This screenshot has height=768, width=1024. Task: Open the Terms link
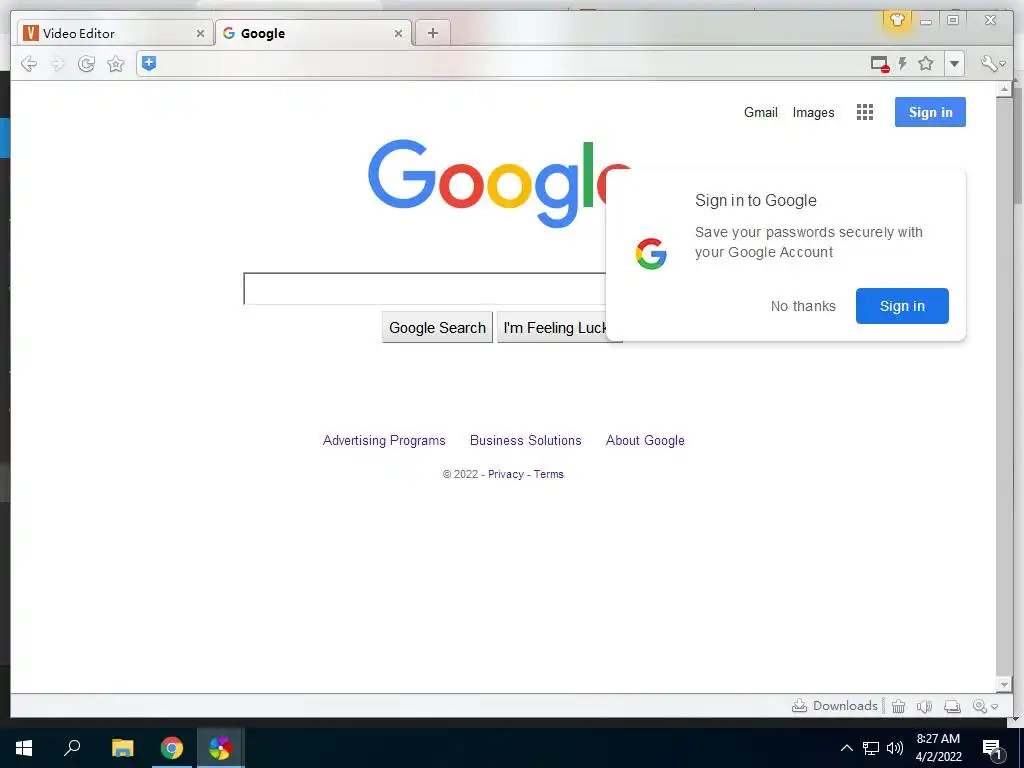[x=548, y=474]
